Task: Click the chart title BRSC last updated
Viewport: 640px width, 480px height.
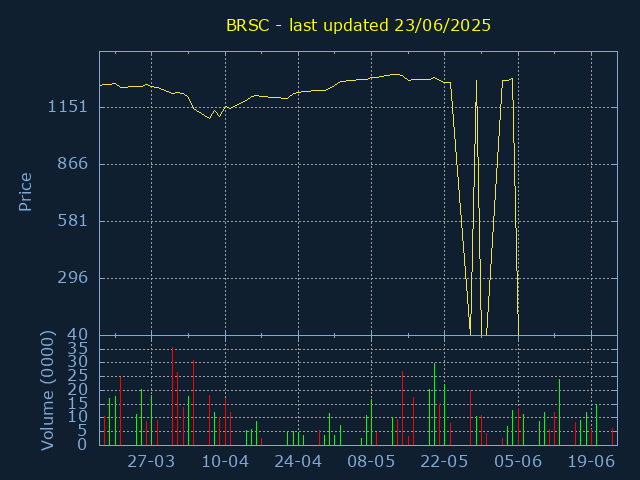Action: coord(358,25)
